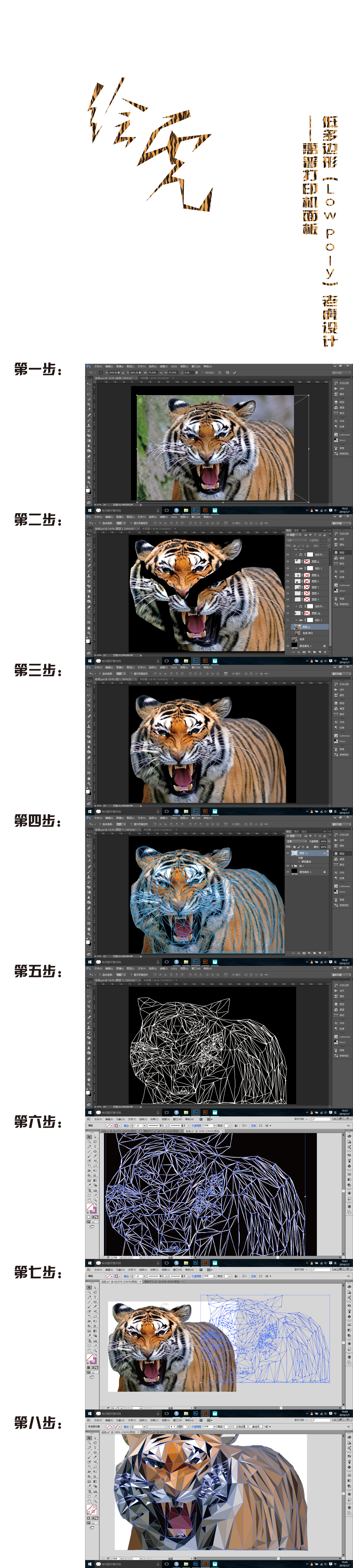Open 基本功能 workspace dropdown in 第七步 Illustrator
This screenshot has height=1568, width=353.
tap(301, 1270)
